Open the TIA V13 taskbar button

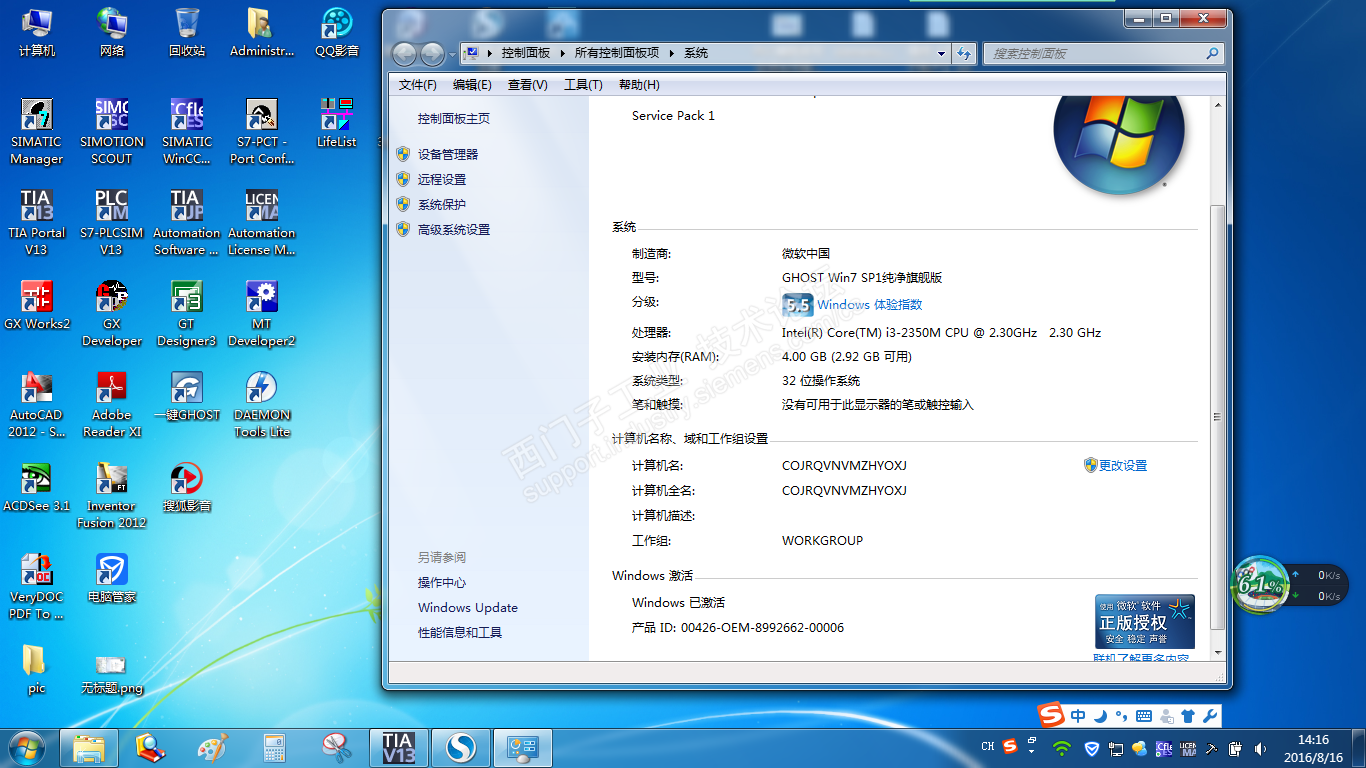pyautogui.click(x=399, y=747)
